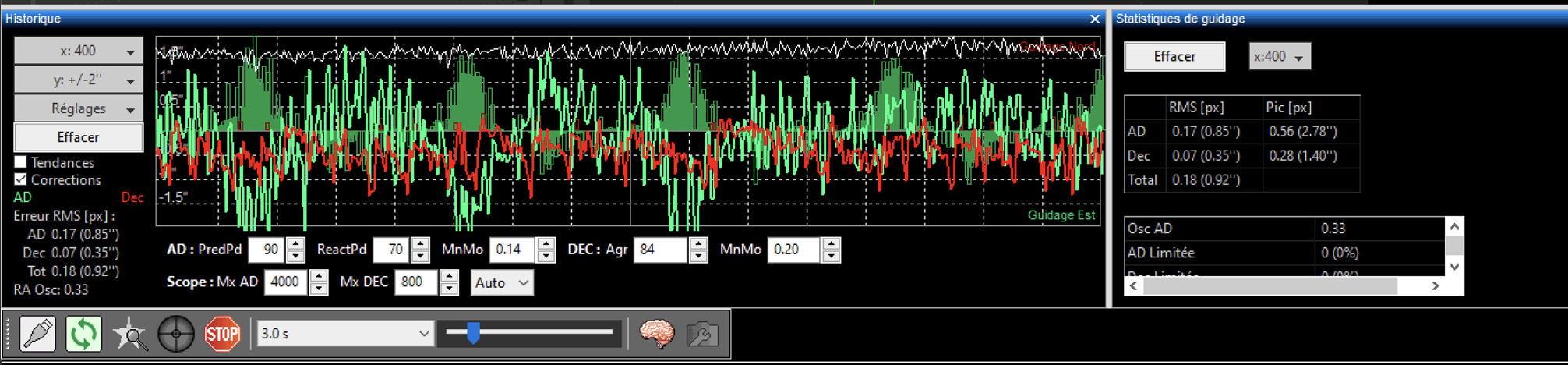This screenshot has height=365, width=1568.
Task: Open the Auto DEC mode combo box
Action: [x=502, y=282]
